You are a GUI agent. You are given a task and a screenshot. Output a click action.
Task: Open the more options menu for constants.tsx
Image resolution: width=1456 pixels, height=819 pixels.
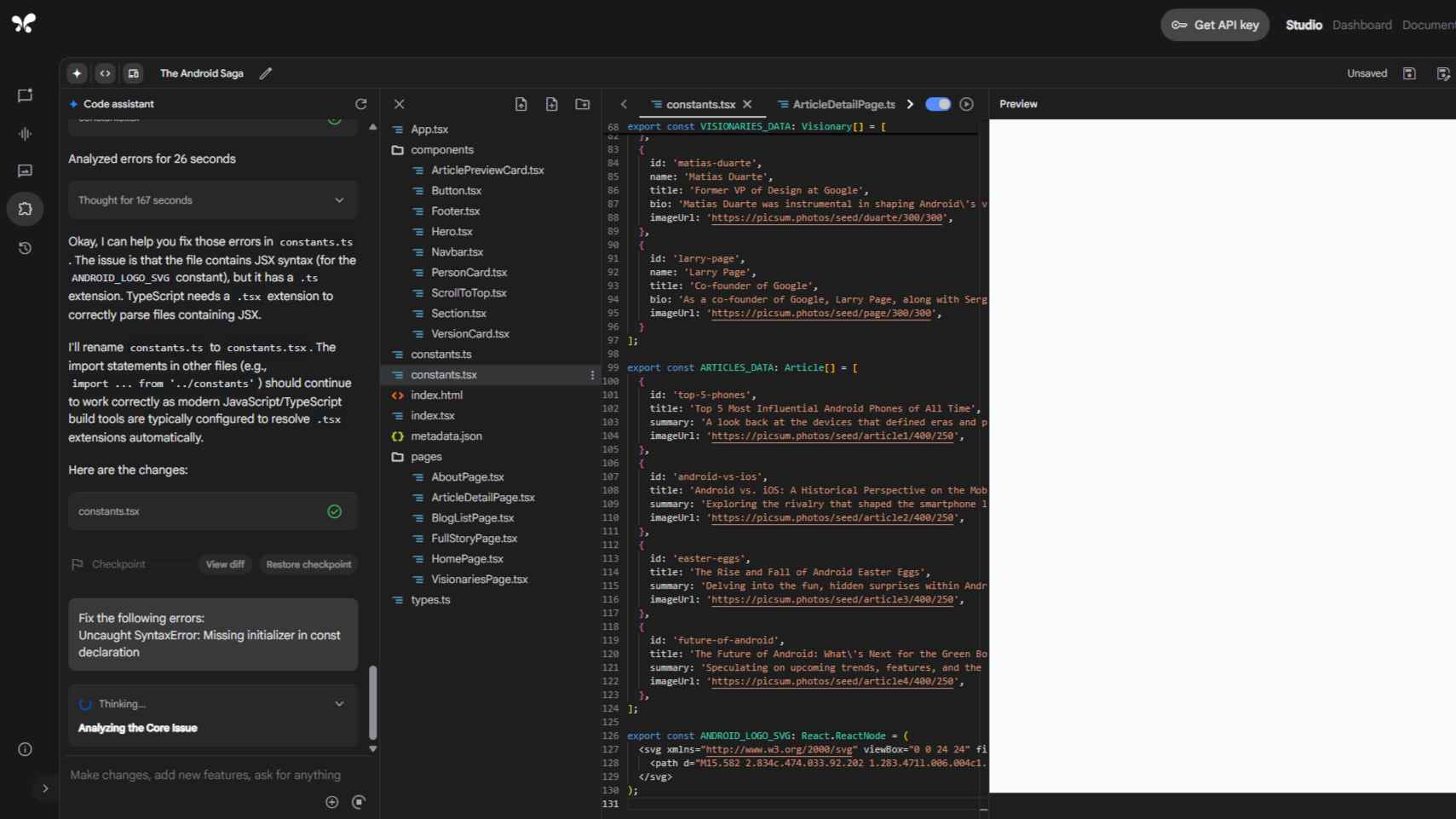[592, 375]
